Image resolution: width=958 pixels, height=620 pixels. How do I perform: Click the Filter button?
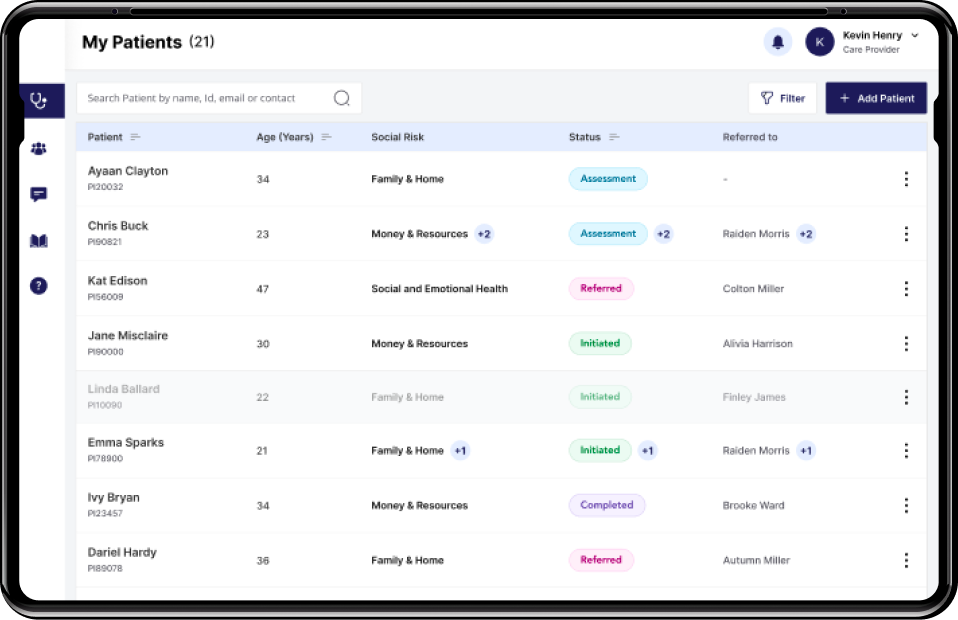(x=782, y=98)
